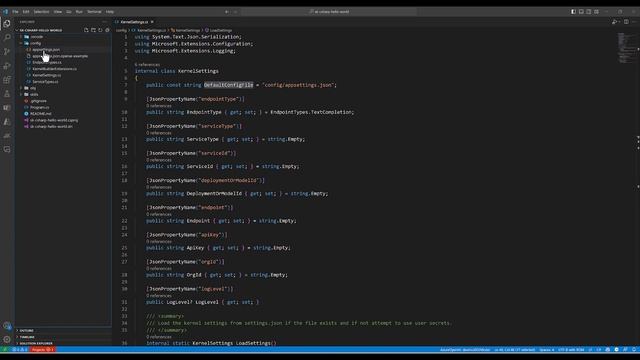Open the Accounts menu icon
640x360 pixels.
coord(7,326)
